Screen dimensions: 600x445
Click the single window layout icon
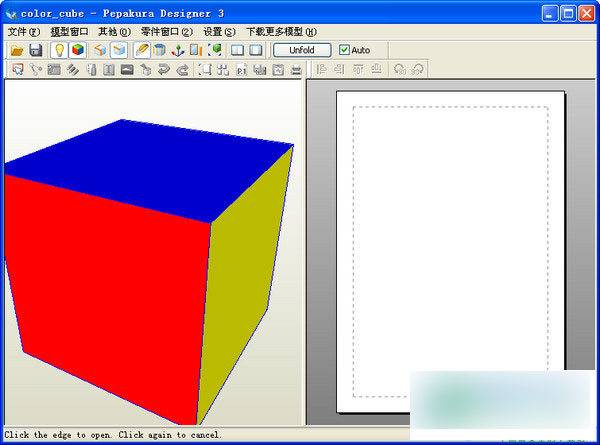256,50
